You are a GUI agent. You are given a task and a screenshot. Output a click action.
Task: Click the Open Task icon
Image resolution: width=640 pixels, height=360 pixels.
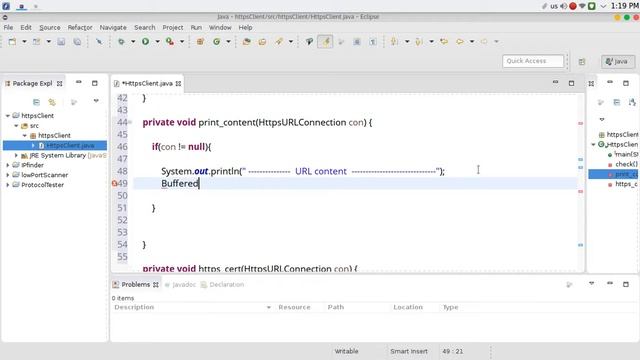tap(262, 42)
